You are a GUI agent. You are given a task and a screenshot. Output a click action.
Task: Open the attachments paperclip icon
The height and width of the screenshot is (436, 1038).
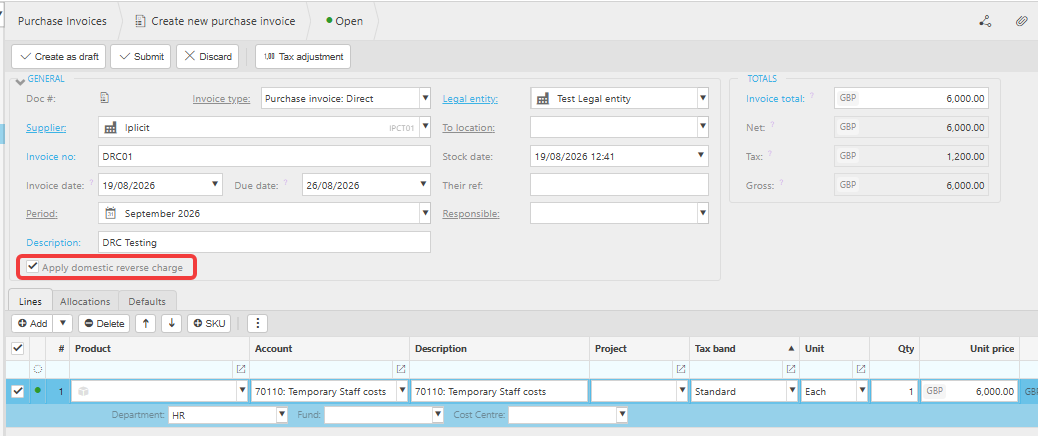pyautogui.click(x=1021, y=21)
